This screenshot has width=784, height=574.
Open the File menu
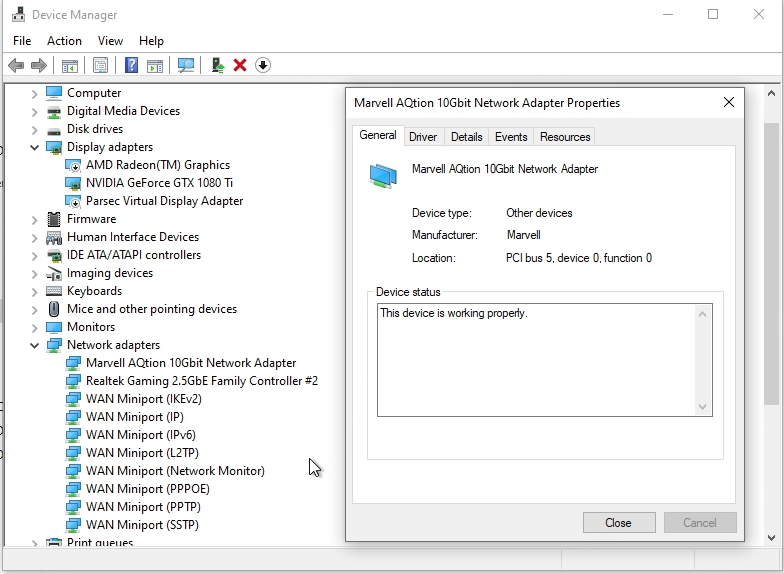22,40
